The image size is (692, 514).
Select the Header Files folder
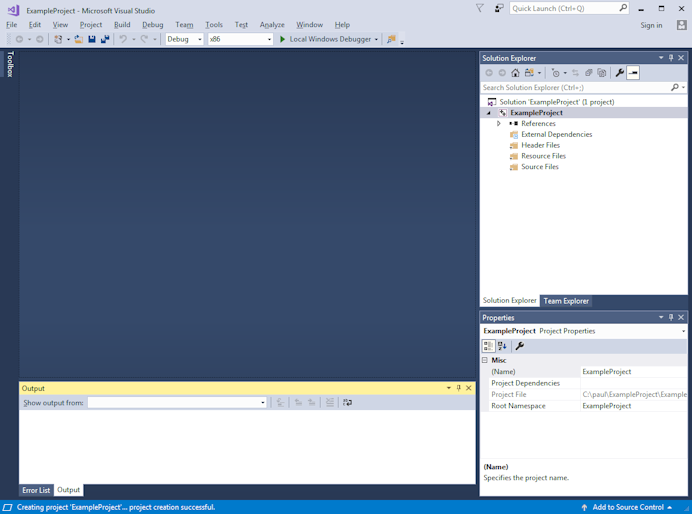click(x=540, y=145)
